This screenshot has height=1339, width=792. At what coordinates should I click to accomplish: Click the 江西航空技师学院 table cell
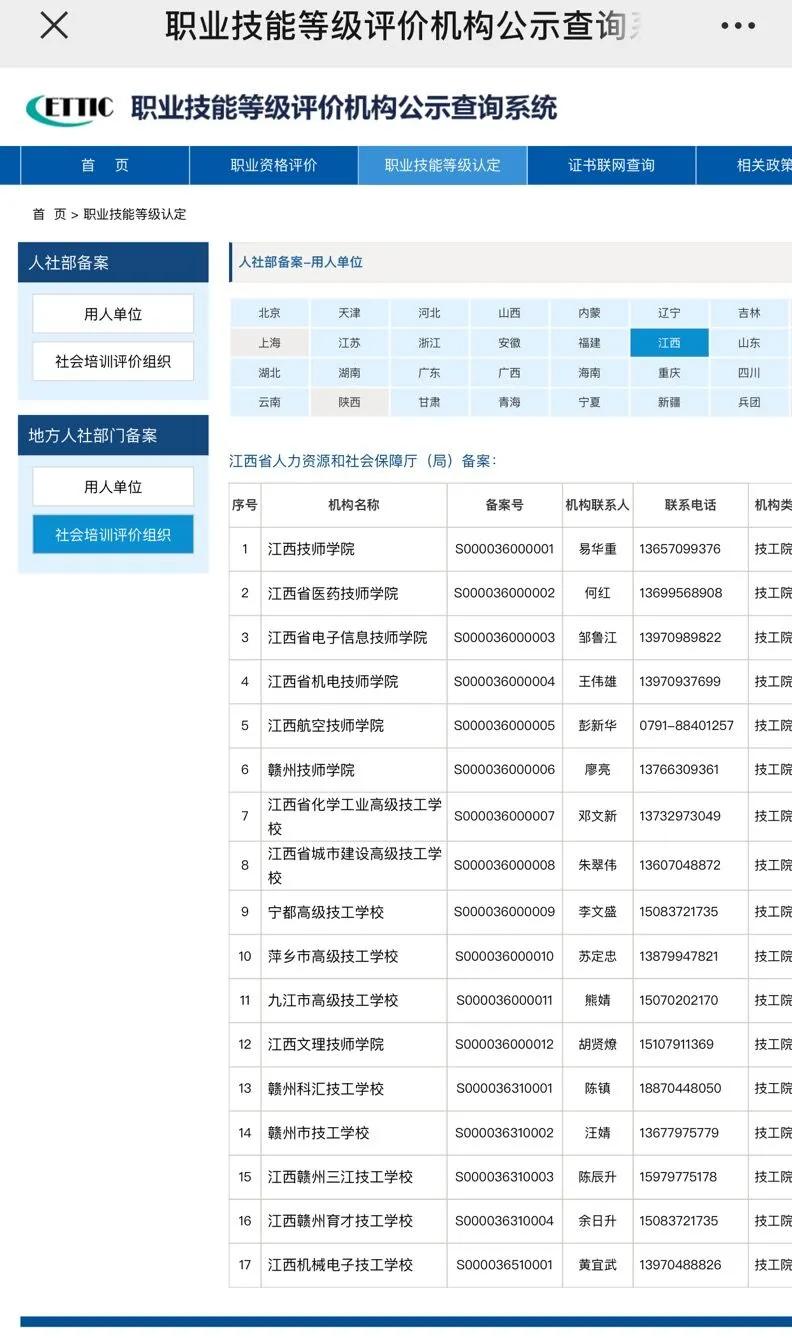[x=354, y=725]
